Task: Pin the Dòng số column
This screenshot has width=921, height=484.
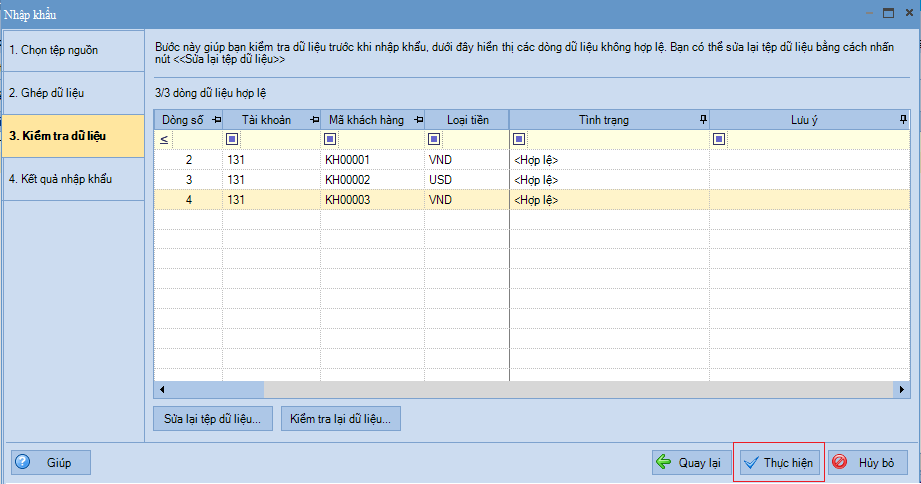Action: coord(216,120)
